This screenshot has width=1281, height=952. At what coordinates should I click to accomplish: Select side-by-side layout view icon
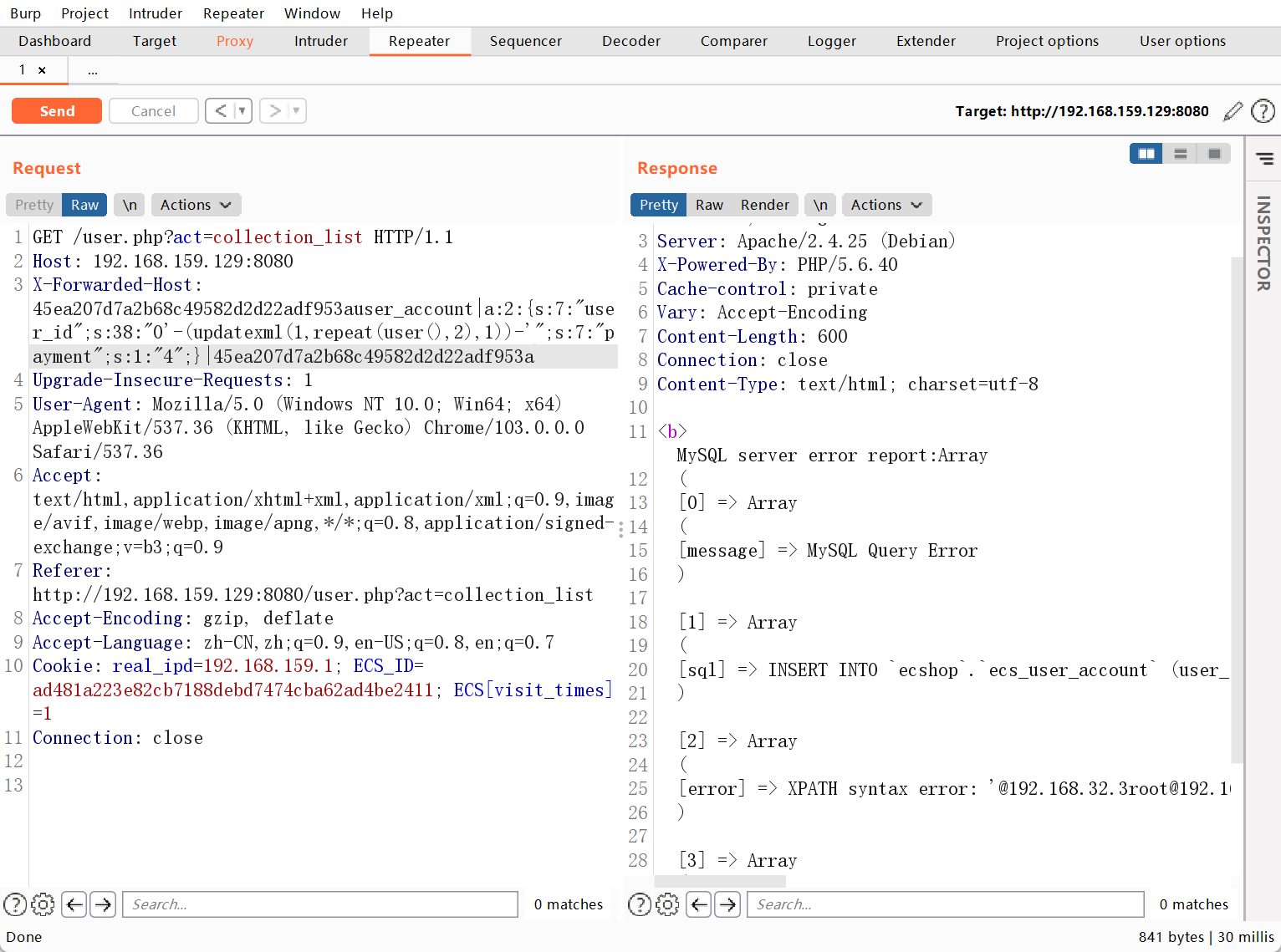coord(1146,154)
